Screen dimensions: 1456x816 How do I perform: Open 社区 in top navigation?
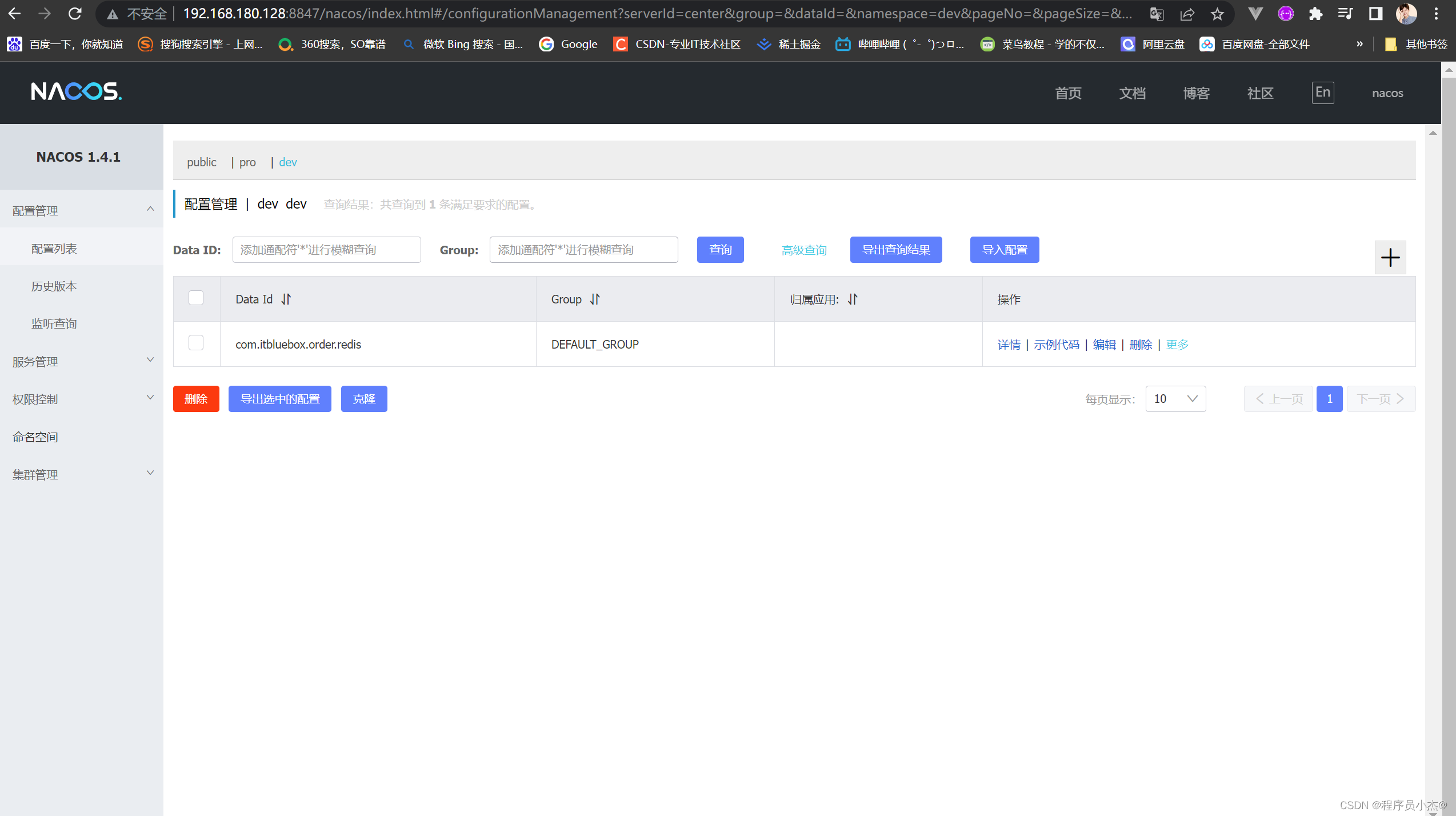[x=1260, y=93]
